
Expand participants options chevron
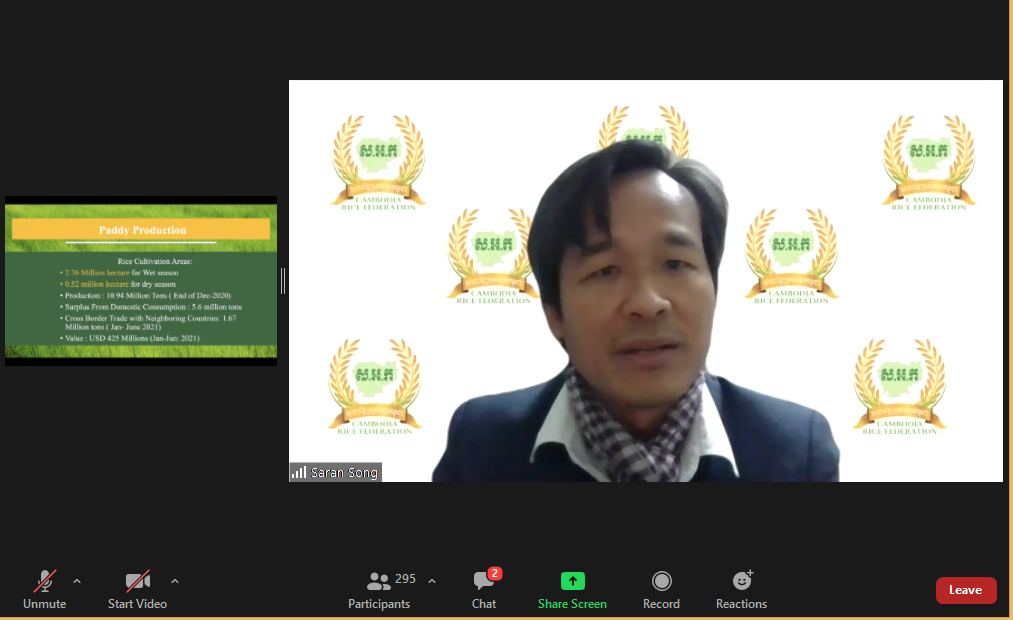click(432, 581)
